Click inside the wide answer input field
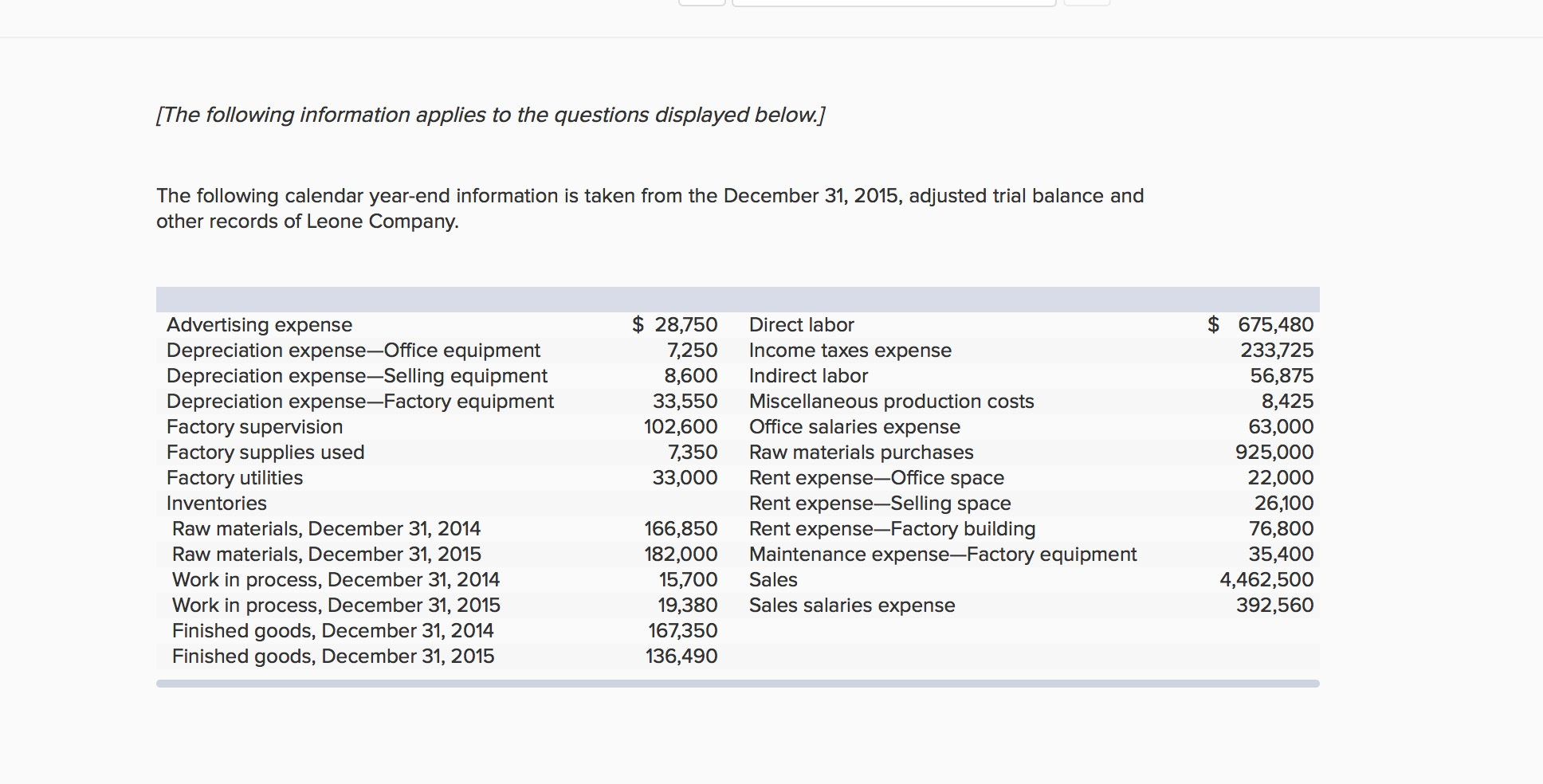Image resolution: width=1543 pixels, height=784 pixels. tap(891, 4)
